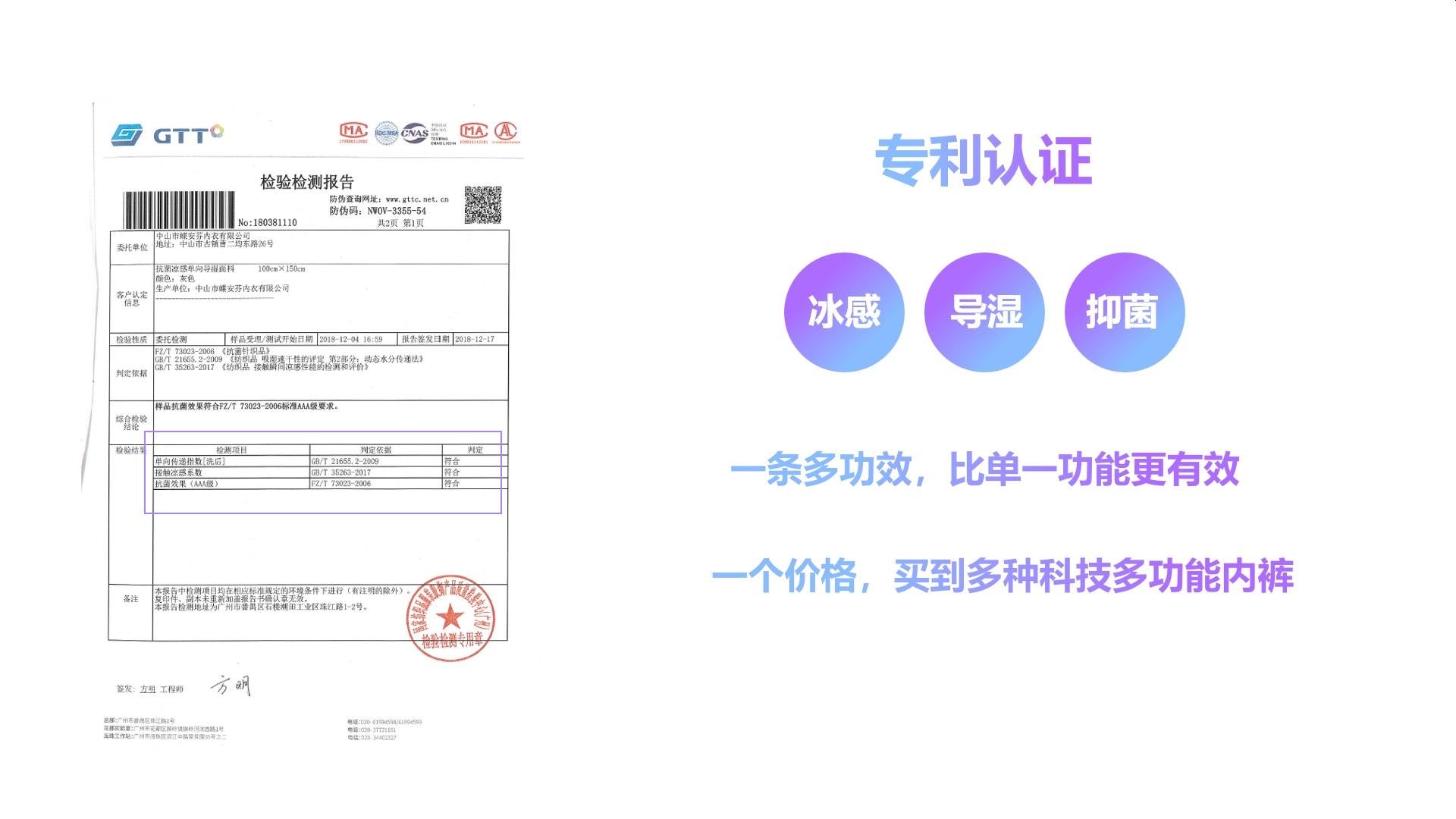Click the 专利认证 gradient heading

click(984, 160)
